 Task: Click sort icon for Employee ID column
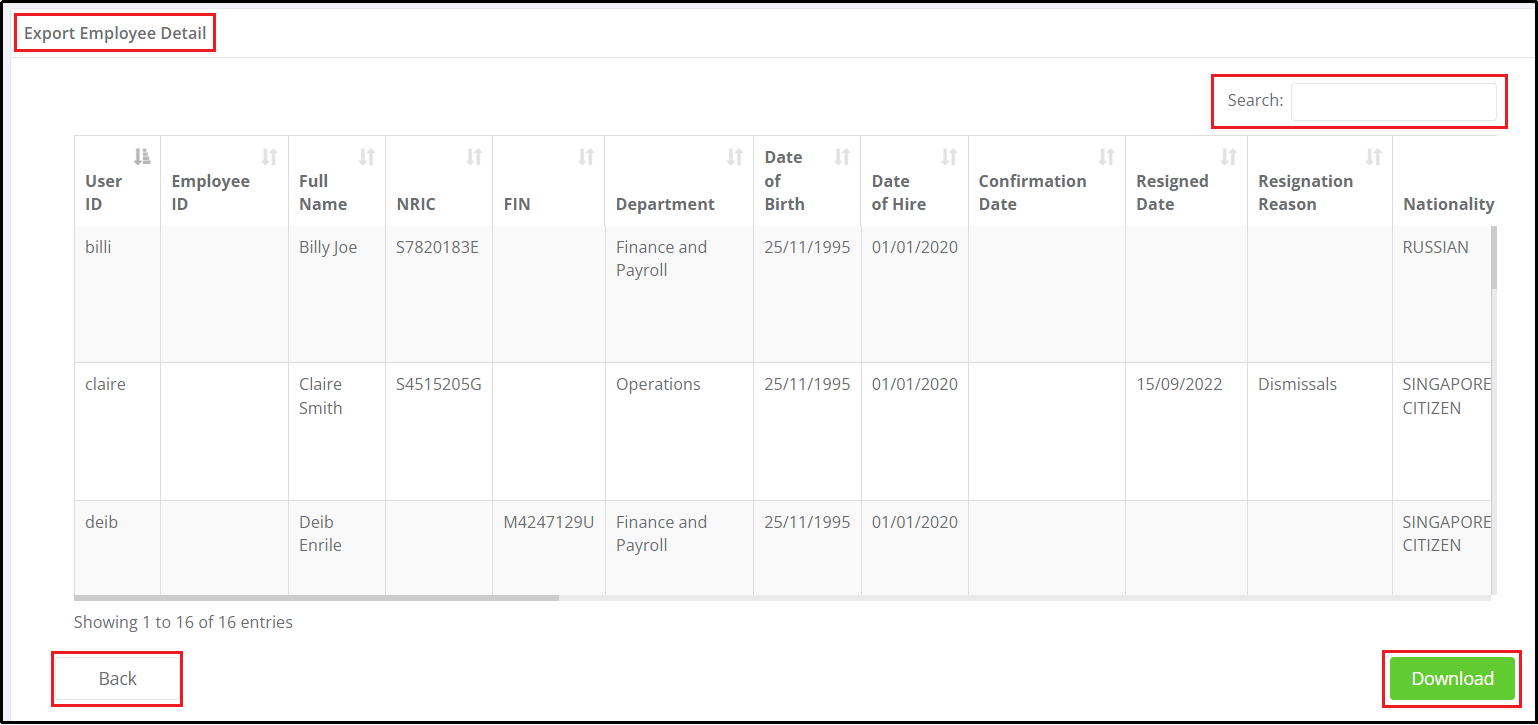[x=270, y=156]
